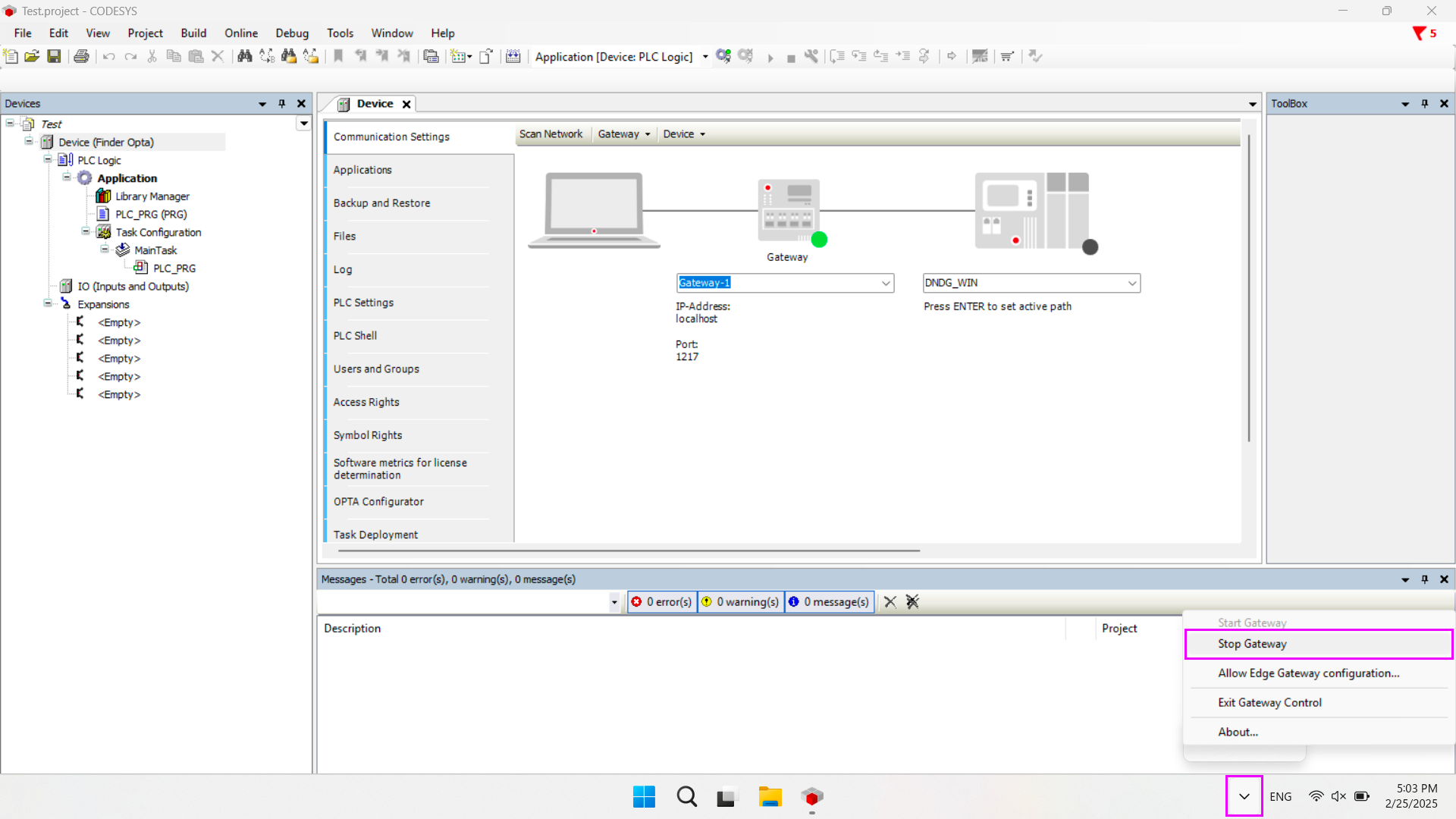This screenshot has width=1456, height=819.
Task: Toggle the 0 message(s) filter
Action: (x=829, y=601)
